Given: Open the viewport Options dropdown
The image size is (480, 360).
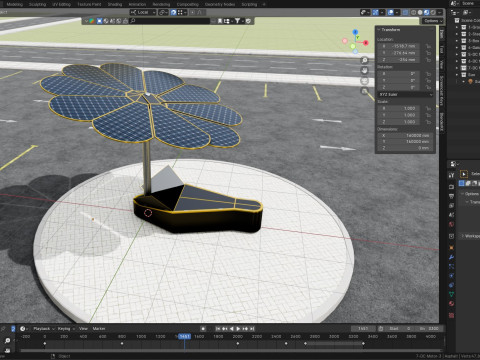Looking at the screenshot, I should [x=433, y=21].
